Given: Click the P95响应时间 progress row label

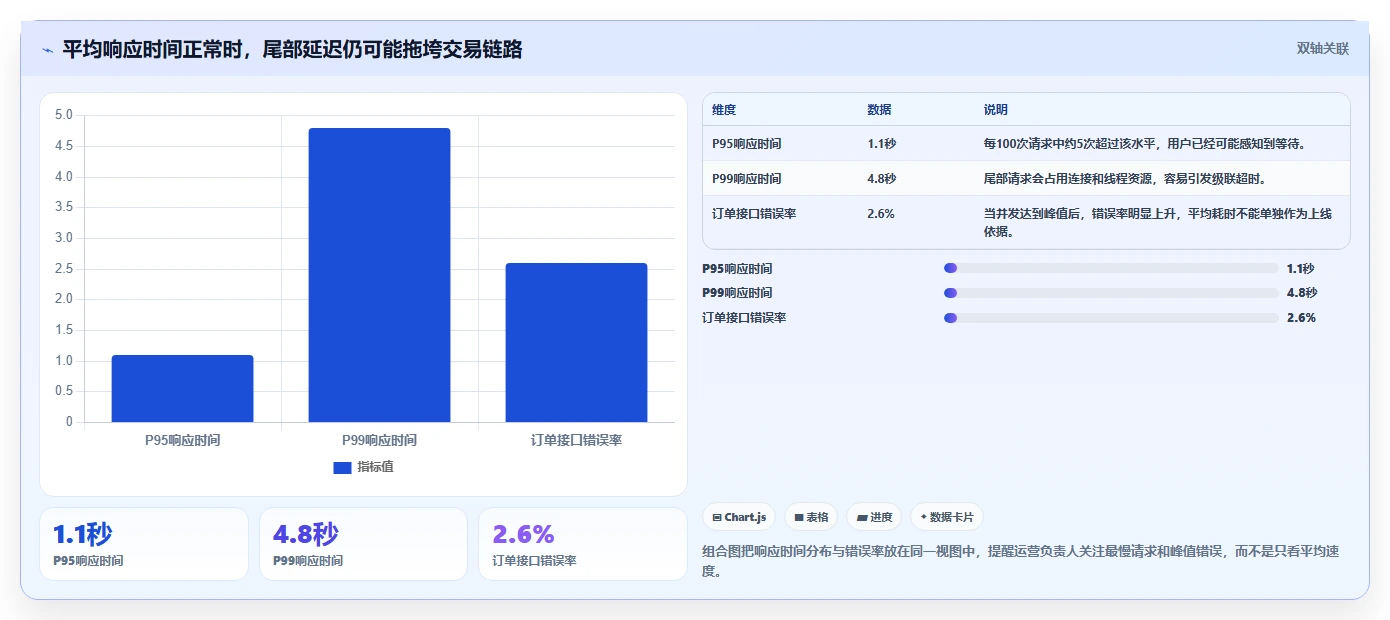Looking at the screenshot, I should [x=738, y=269].
